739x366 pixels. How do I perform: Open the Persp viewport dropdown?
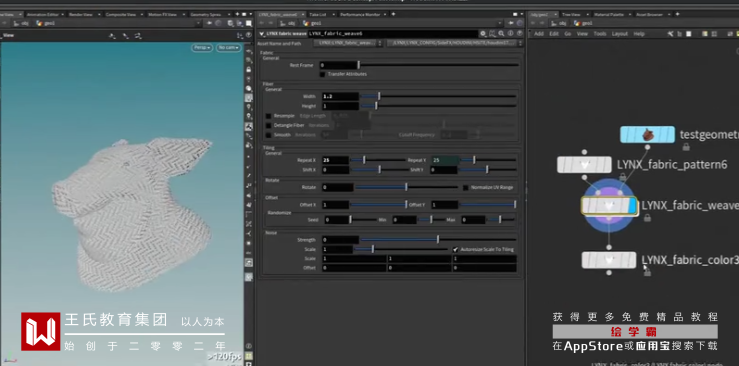[x=202, y=48]
